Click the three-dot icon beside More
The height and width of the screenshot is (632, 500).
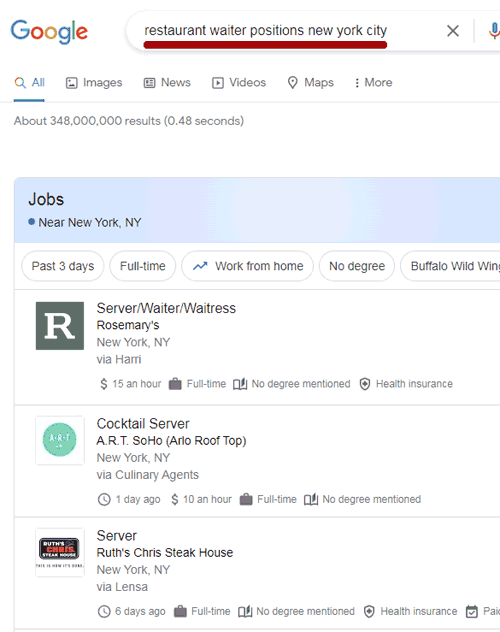(x=357, y=83)
